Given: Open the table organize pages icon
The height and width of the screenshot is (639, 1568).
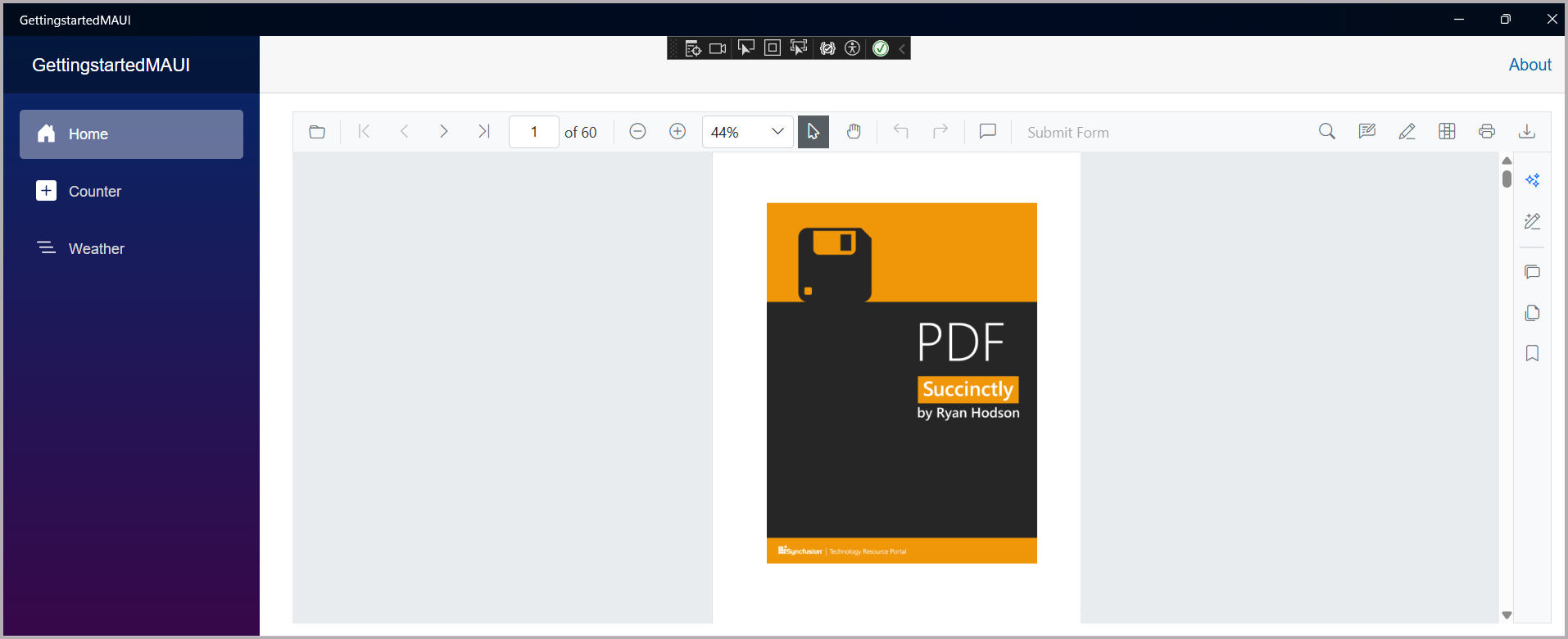Looking at the screenshot, I should click(x=1448, y=132).
